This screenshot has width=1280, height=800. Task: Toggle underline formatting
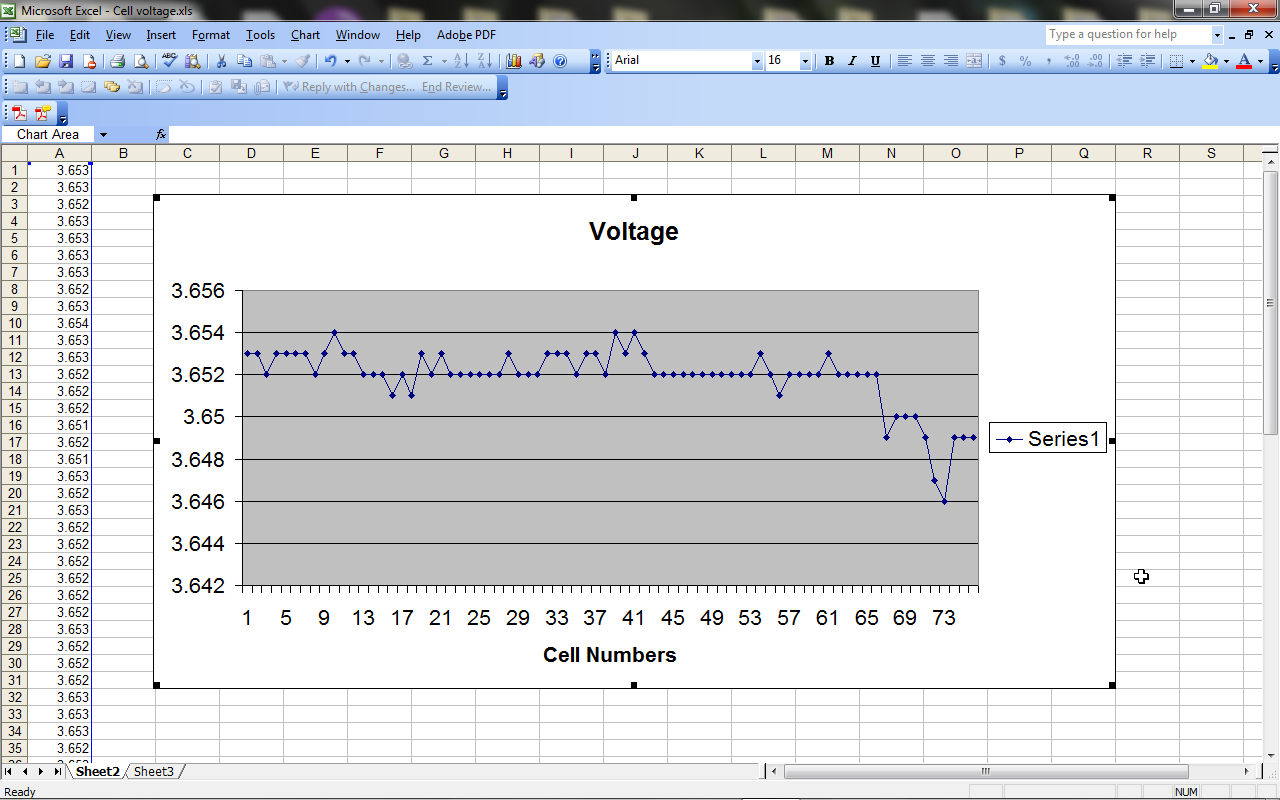click(x=874, y=60)
